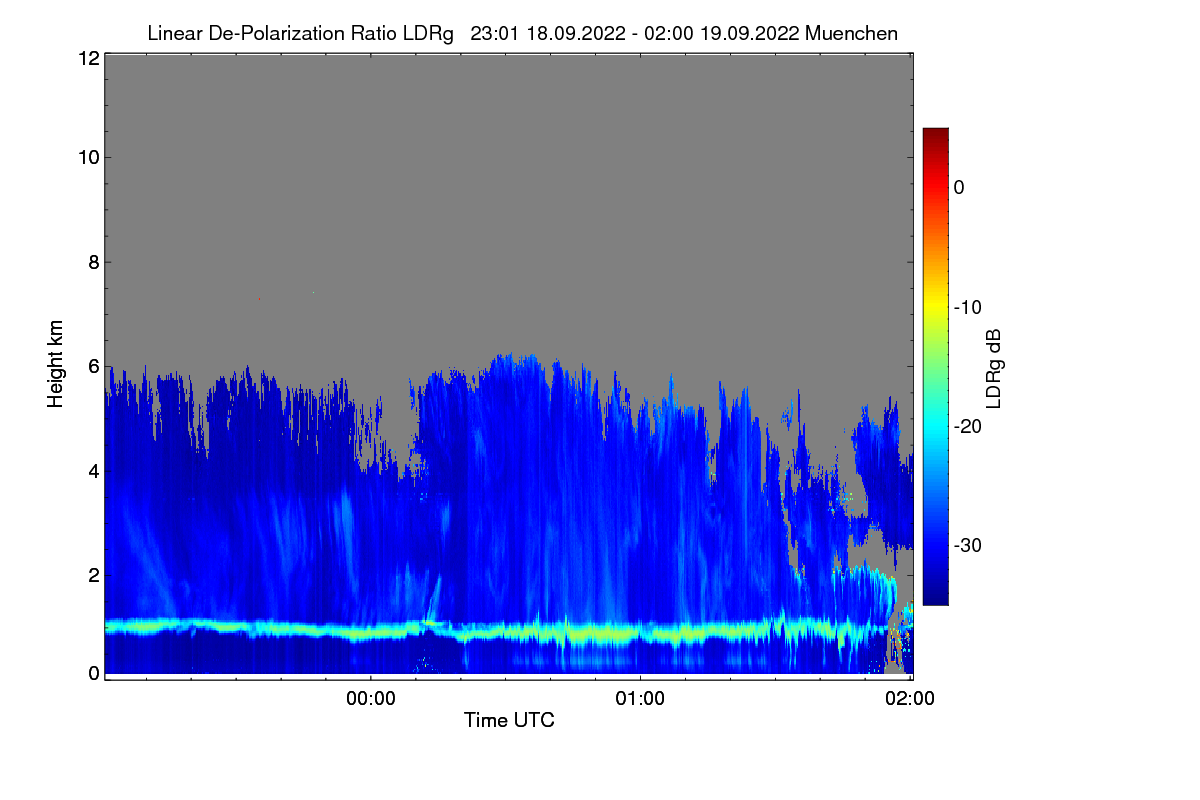Image resolution: width=1200 pixels, height=800 pixels.
Task: Click the '0' colorbar tick value
Action: 959,187
